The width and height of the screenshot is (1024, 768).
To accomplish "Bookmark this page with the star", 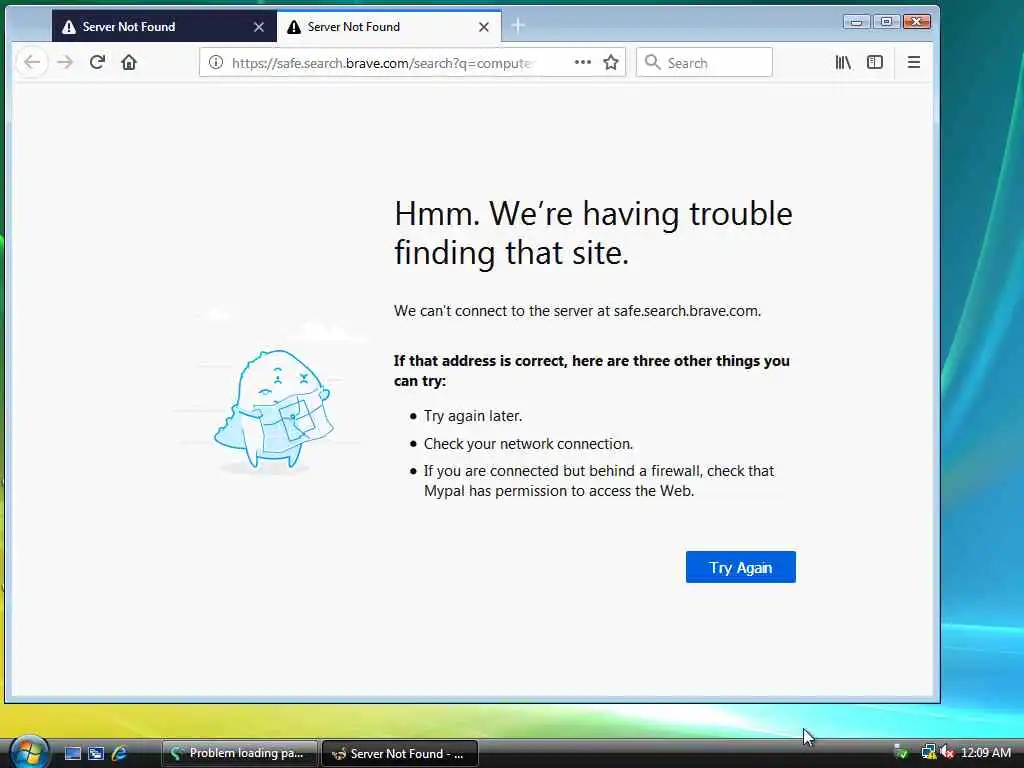I will [611, 63].
